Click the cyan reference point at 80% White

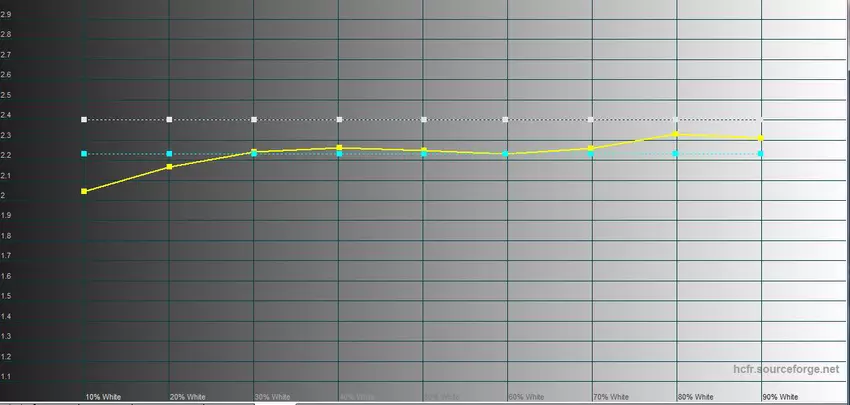coord(677,154)
